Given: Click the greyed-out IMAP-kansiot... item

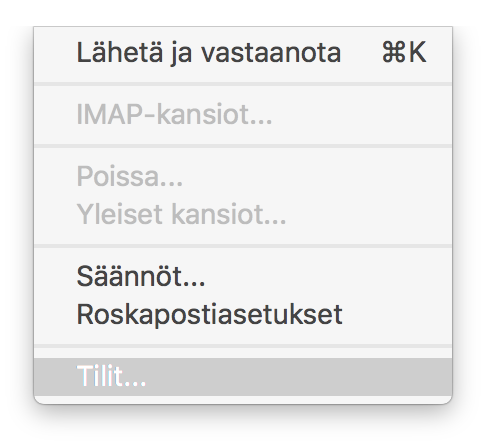Looking at the screenshot, I should point(243,115).
